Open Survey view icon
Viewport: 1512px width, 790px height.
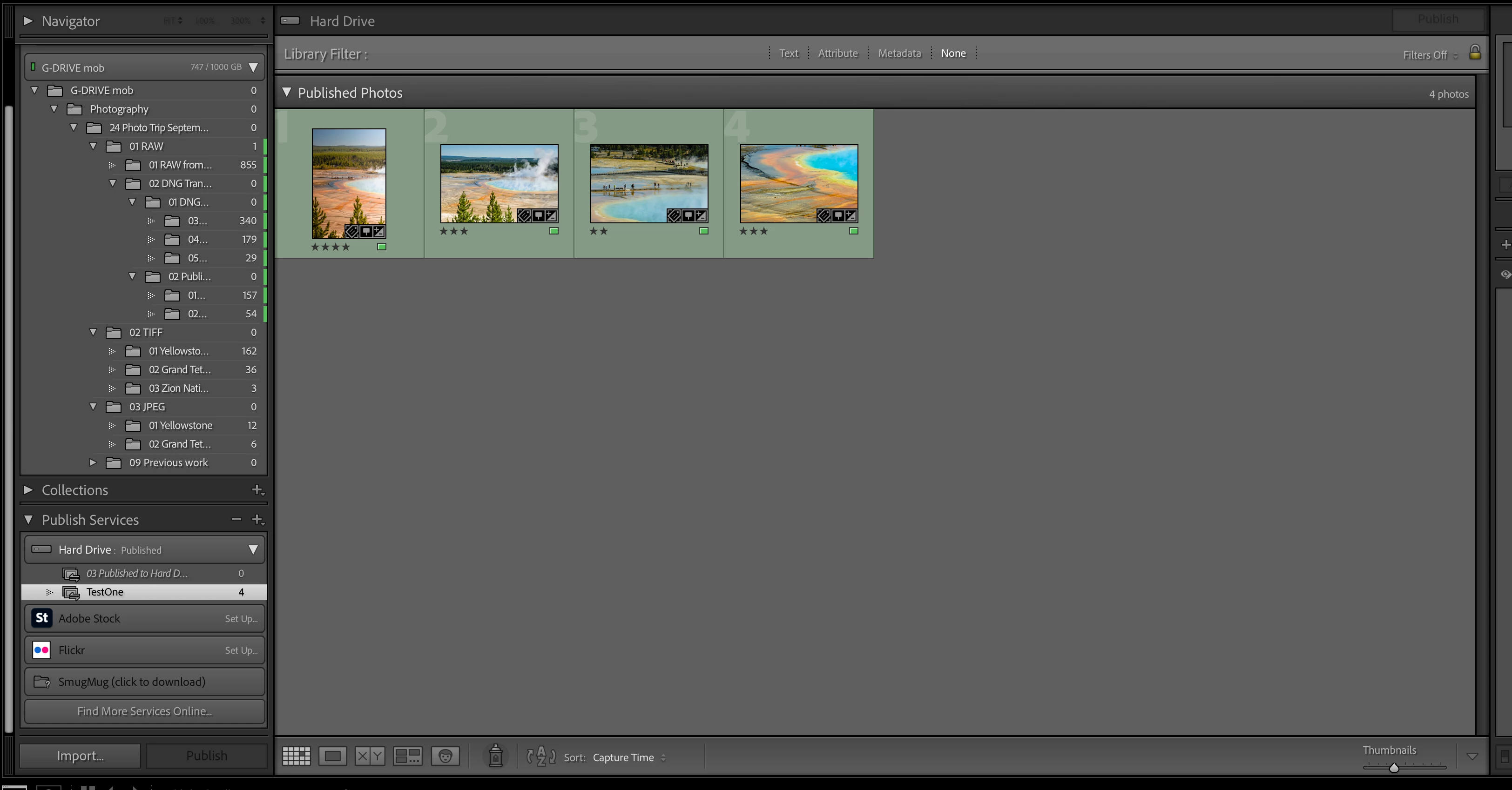[407, 756]
